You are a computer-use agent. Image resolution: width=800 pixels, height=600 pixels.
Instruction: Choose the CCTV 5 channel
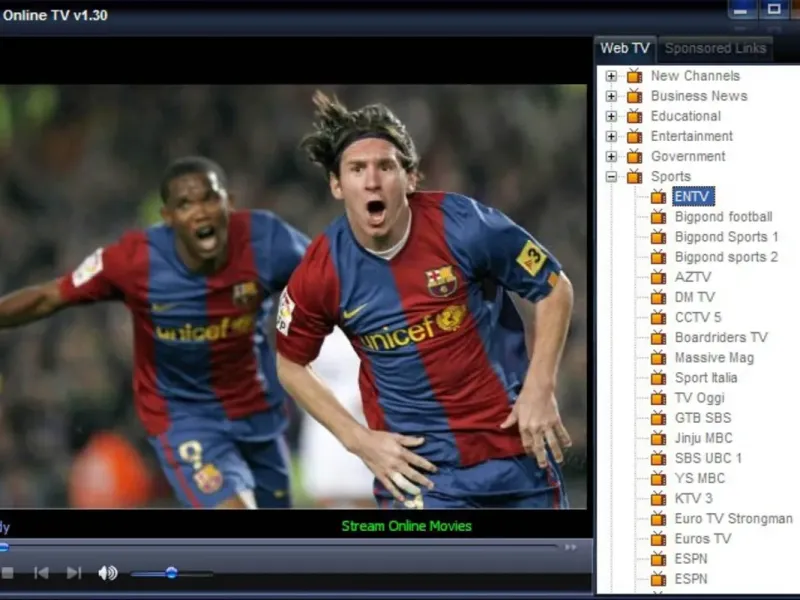click(698, 317)
